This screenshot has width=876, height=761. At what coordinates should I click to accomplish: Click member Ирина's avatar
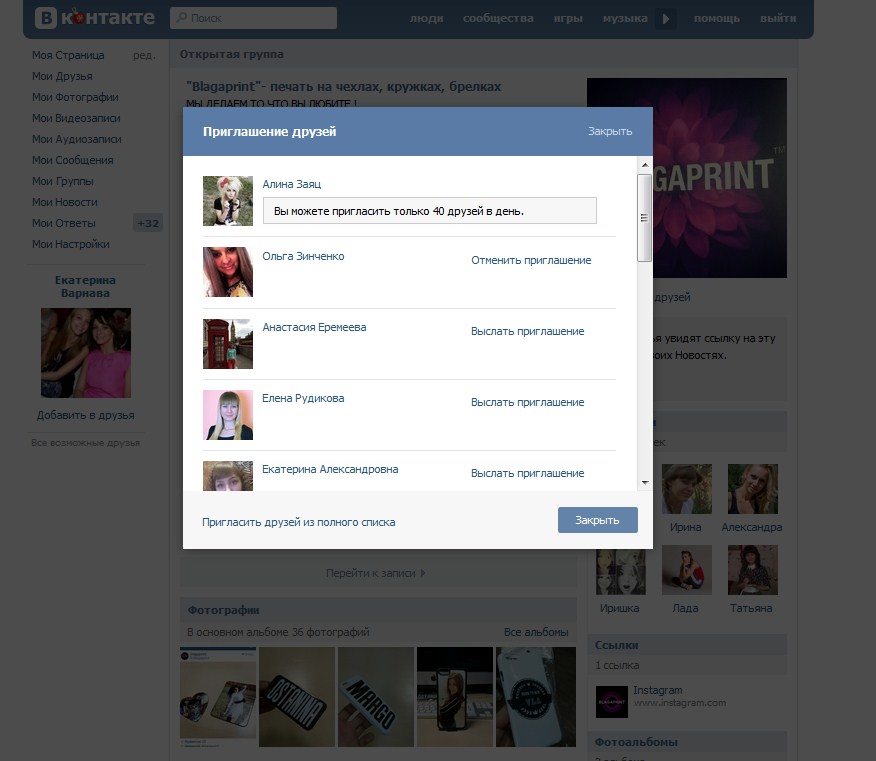687,489
